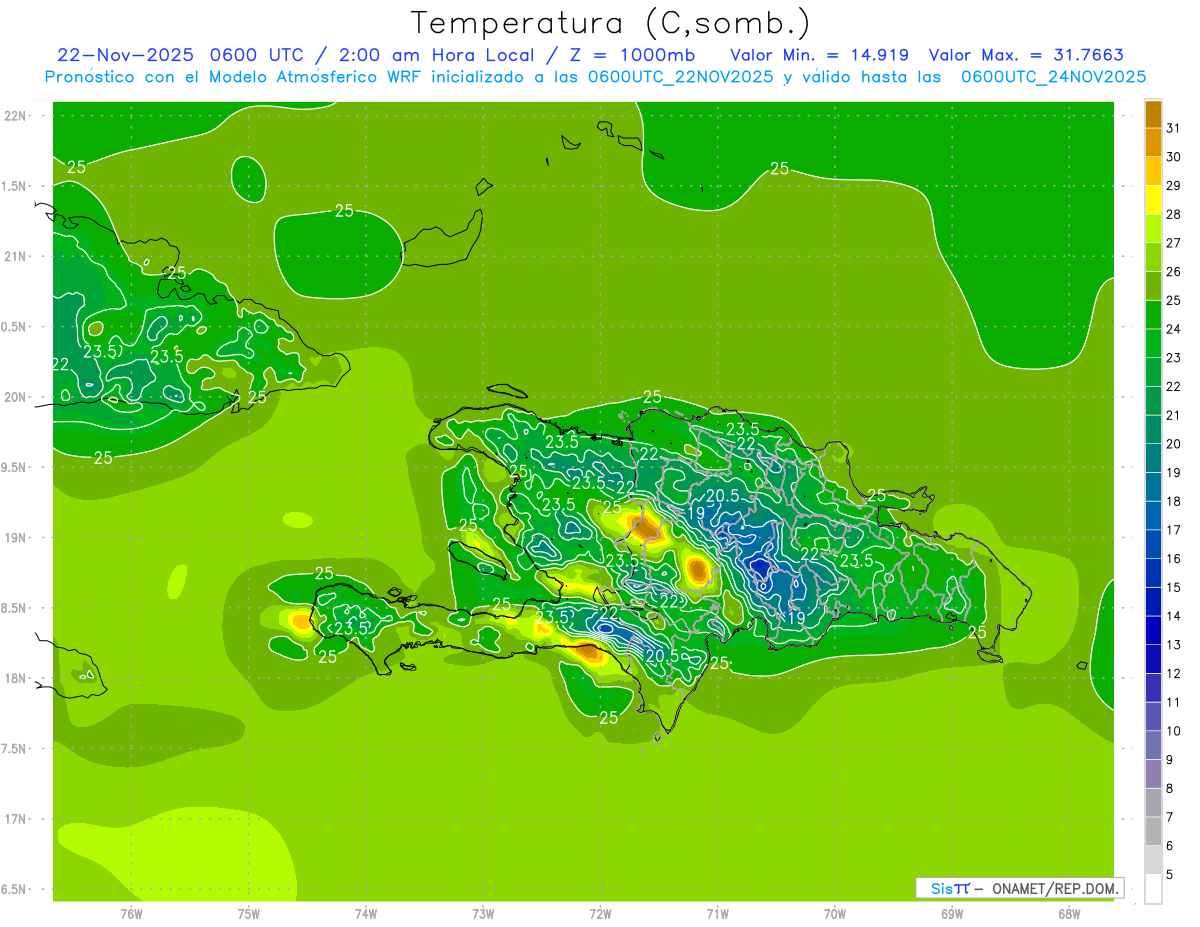Click the colorbar label 5
1200x927 pixels.
1170,875
